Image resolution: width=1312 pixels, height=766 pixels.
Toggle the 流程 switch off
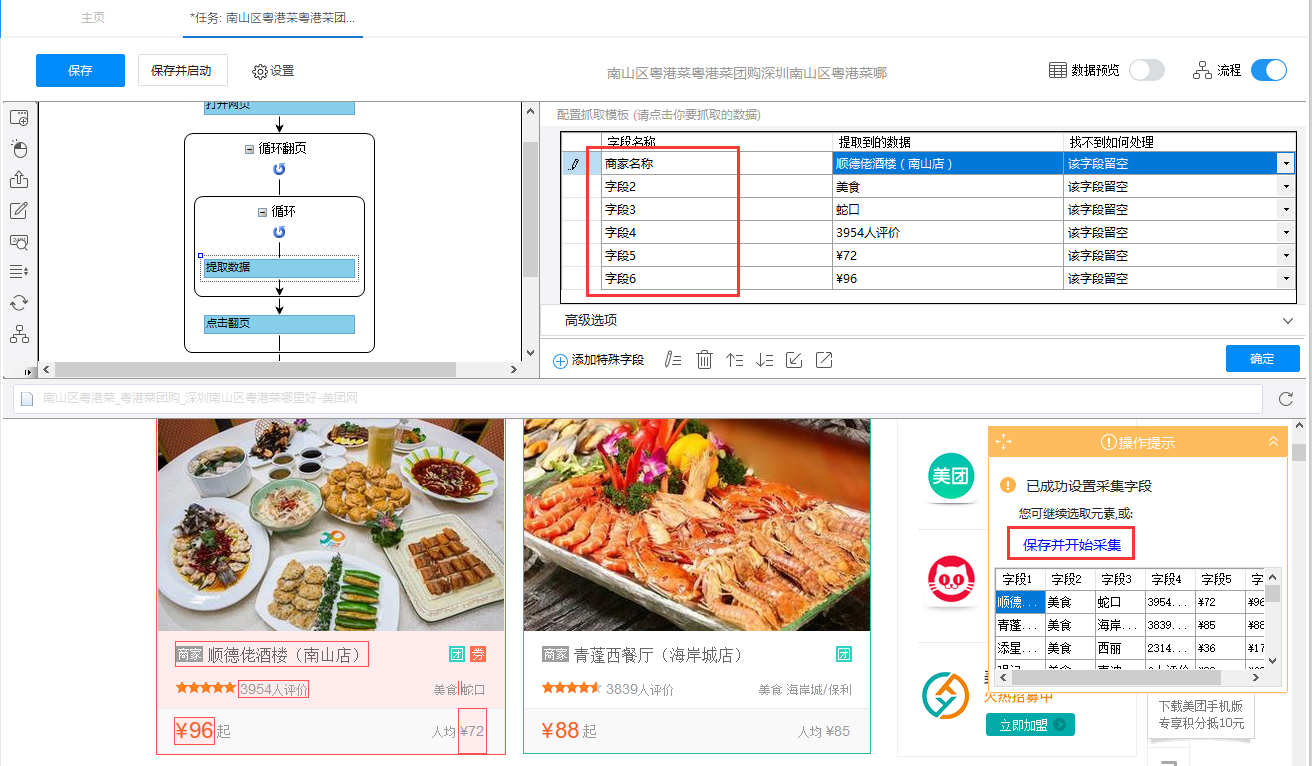coord(1268,70)
